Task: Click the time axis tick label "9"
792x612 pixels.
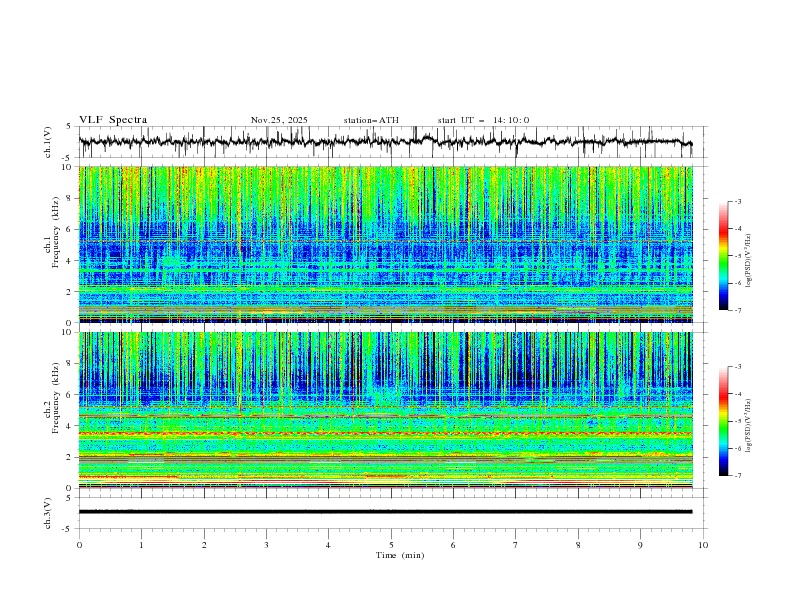Action: [640, 545]
